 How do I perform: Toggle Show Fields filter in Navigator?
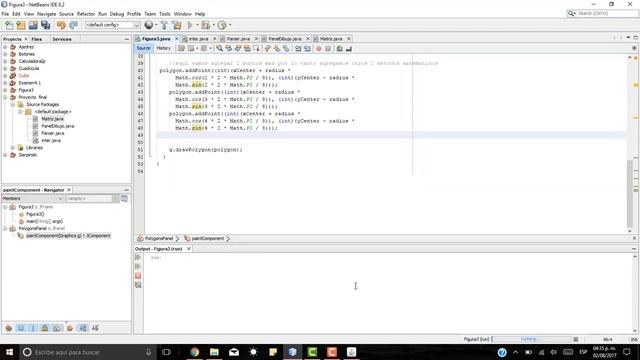pyautogui.click(x=21, y=328)
